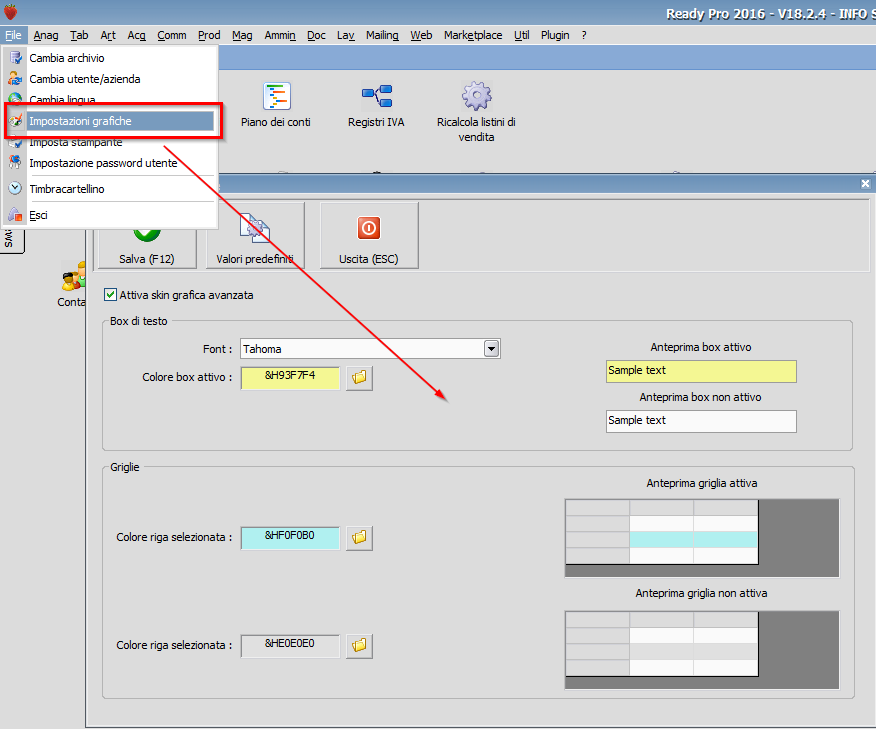Click Valori predefiniti button
This screenshot has height=729, width=876.
point(255,235)
